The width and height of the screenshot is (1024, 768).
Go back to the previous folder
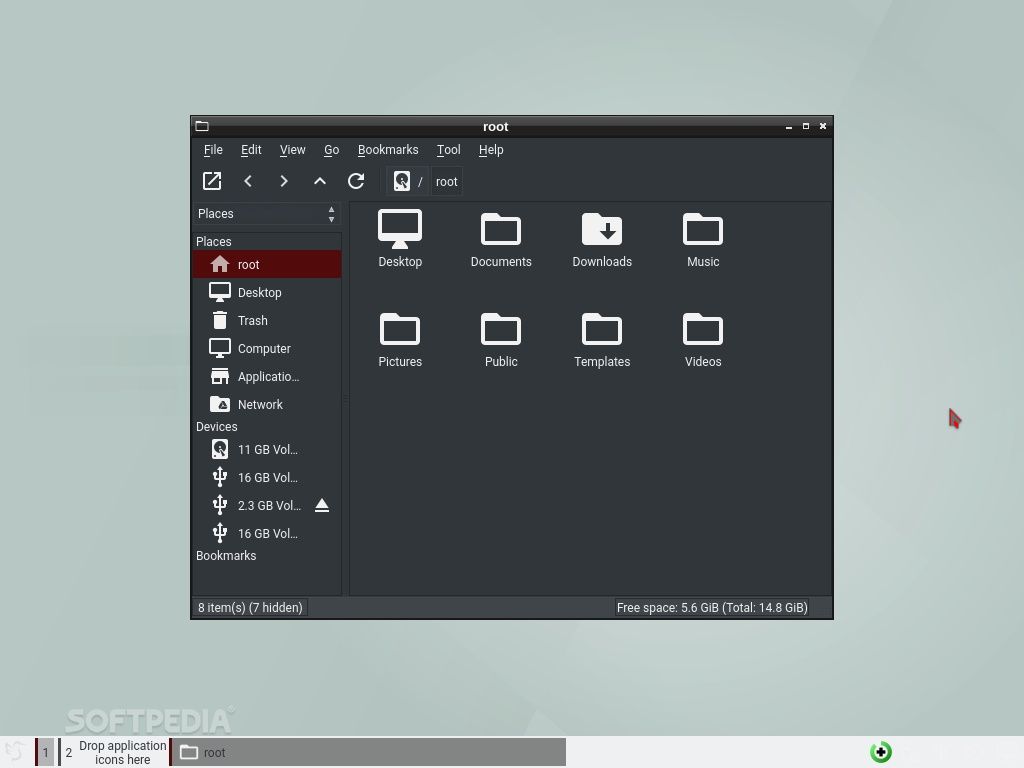(248, 181)
